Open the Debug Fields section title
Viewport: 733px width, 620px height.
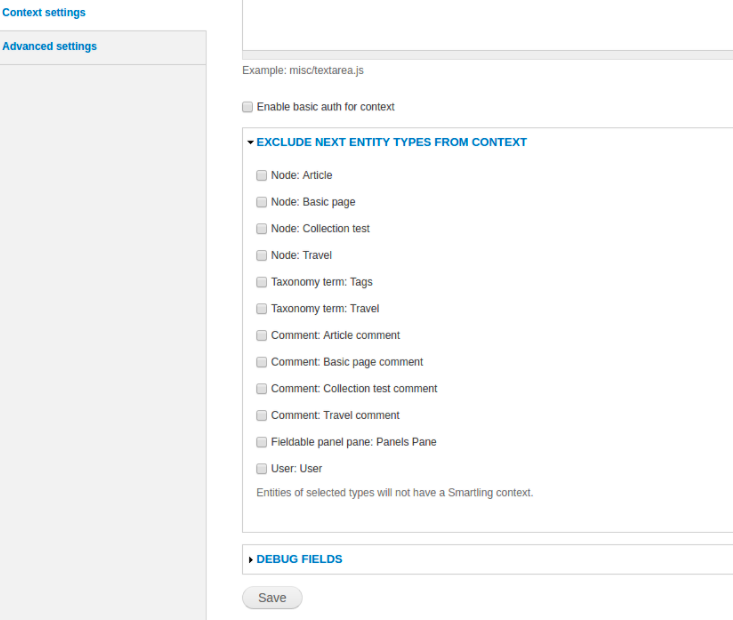pos(299,559)
